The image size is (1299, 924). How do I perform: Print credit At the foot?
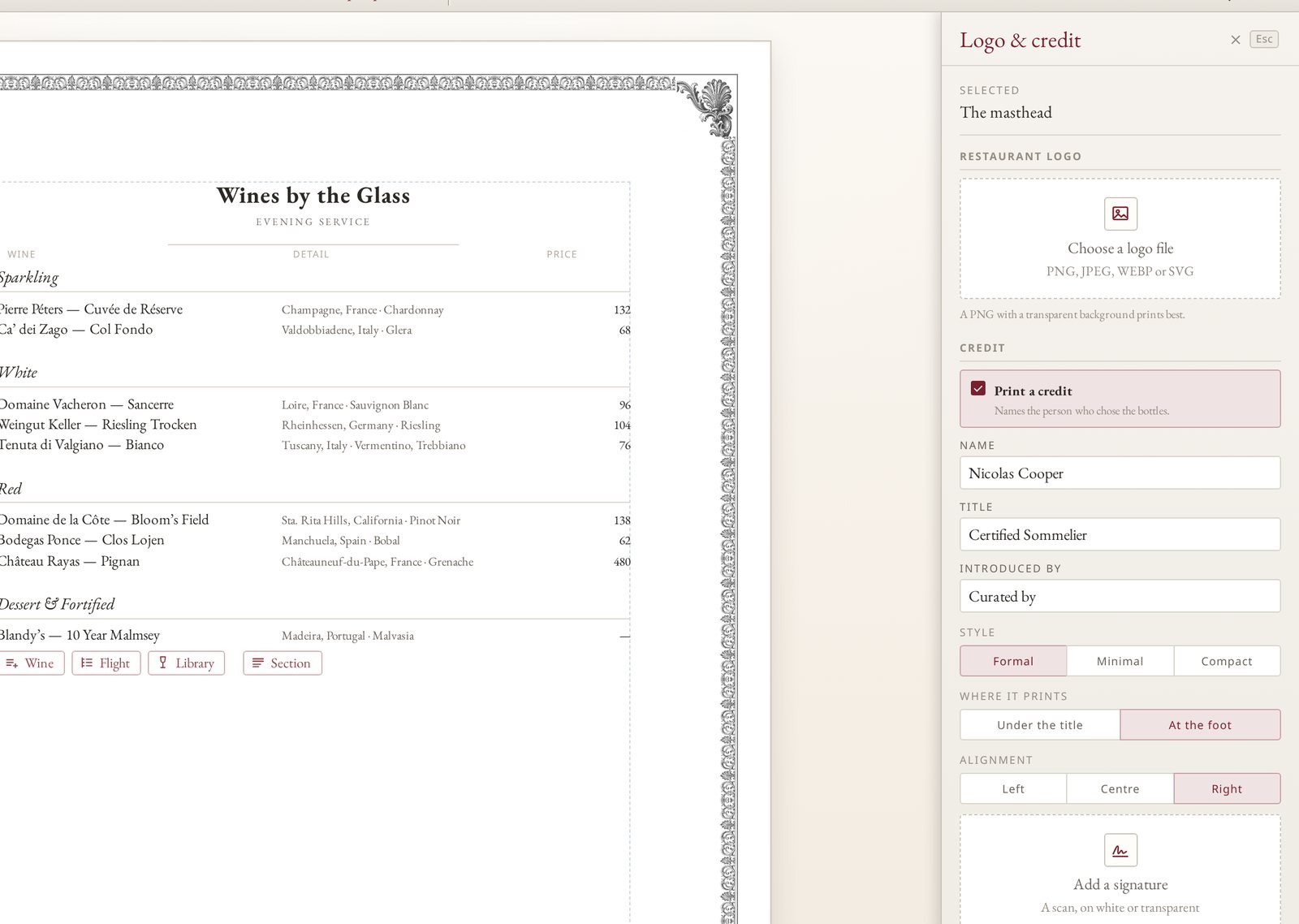tap(1200, 725)
